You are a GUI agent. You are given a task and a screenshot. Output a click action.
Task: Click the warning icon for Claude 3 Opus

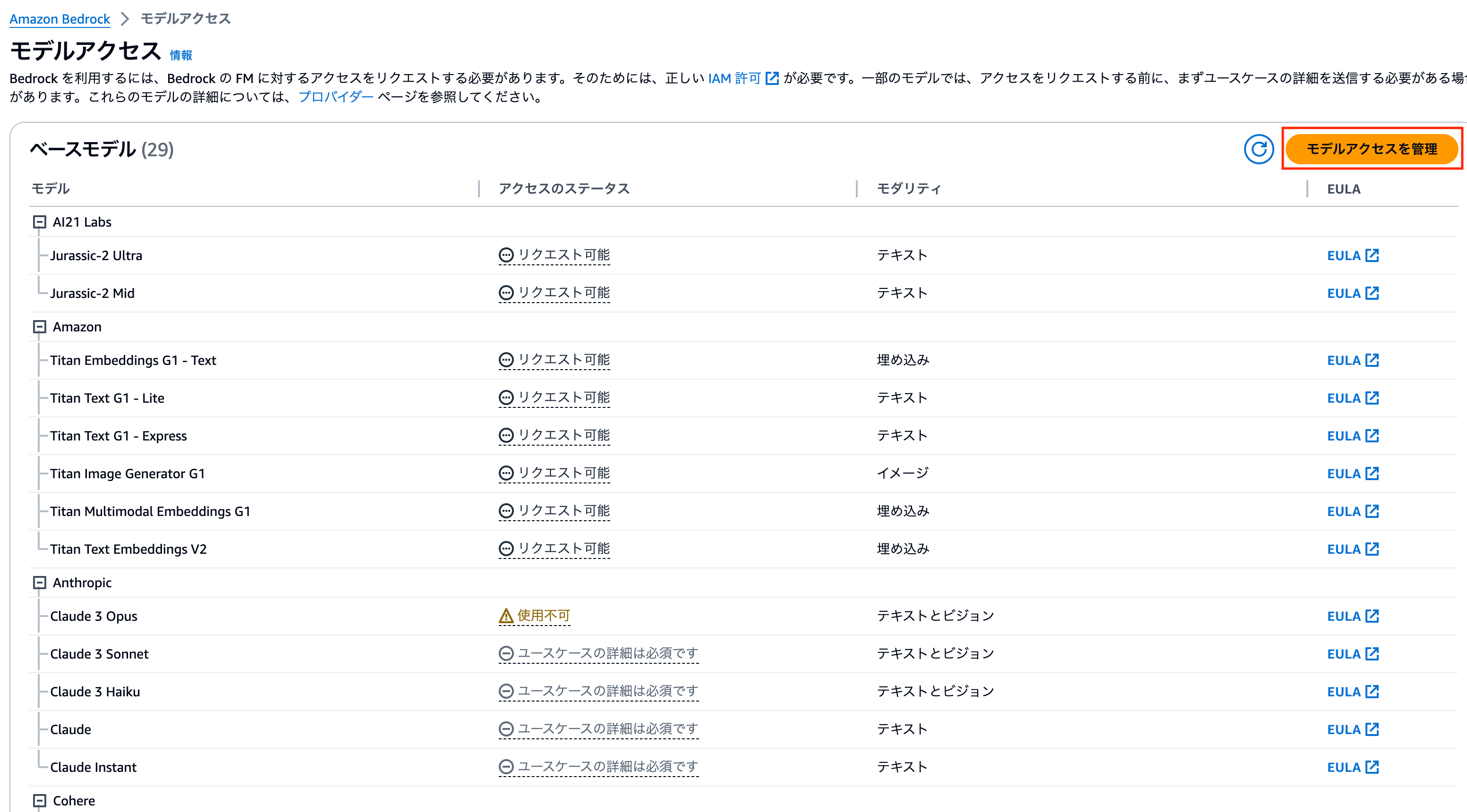506,616
